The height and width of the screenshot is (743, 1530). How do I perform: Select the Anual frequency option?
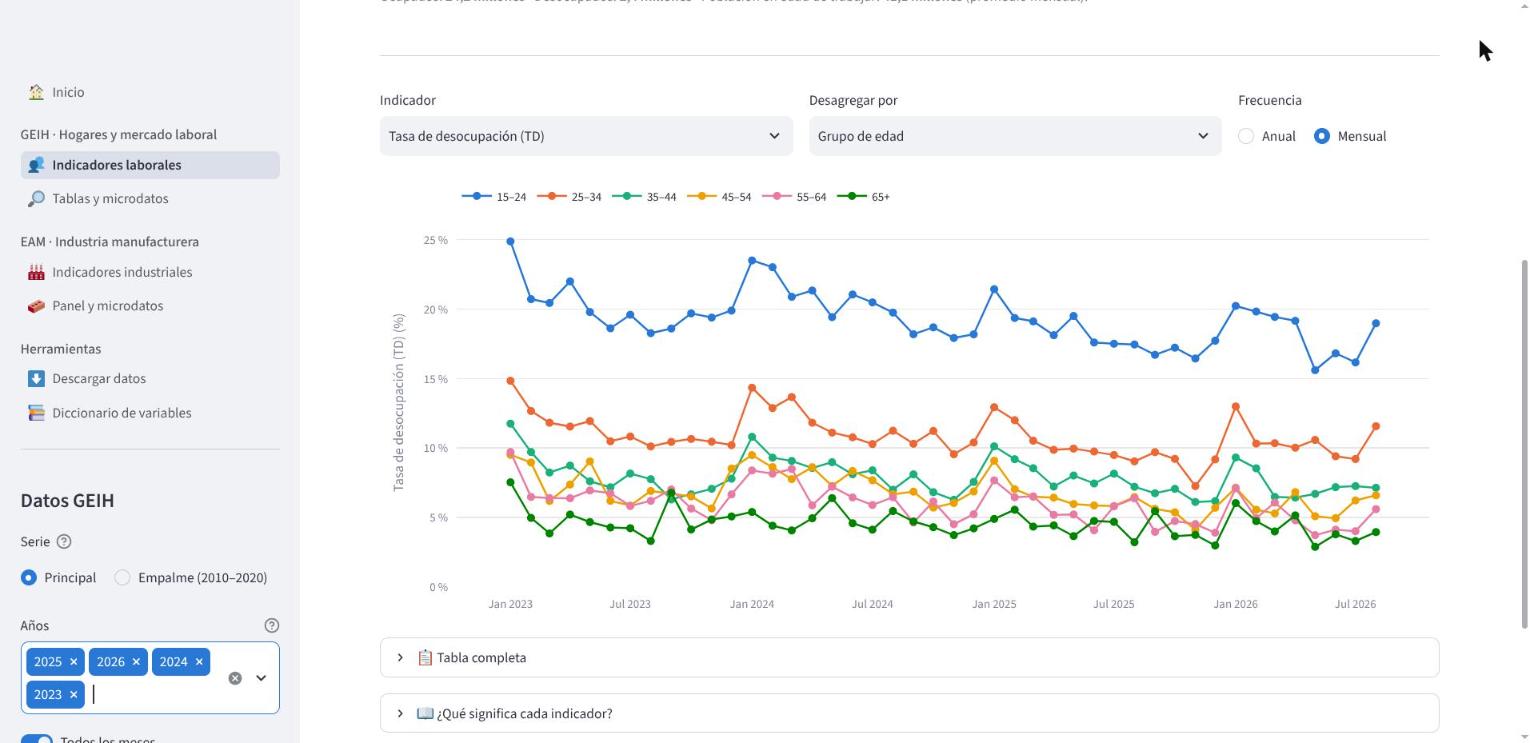pos(1267,136)
